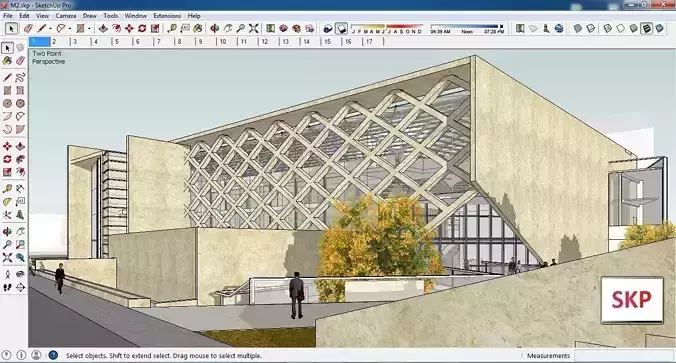Select the Make Component tool

(x=20, y=48)
